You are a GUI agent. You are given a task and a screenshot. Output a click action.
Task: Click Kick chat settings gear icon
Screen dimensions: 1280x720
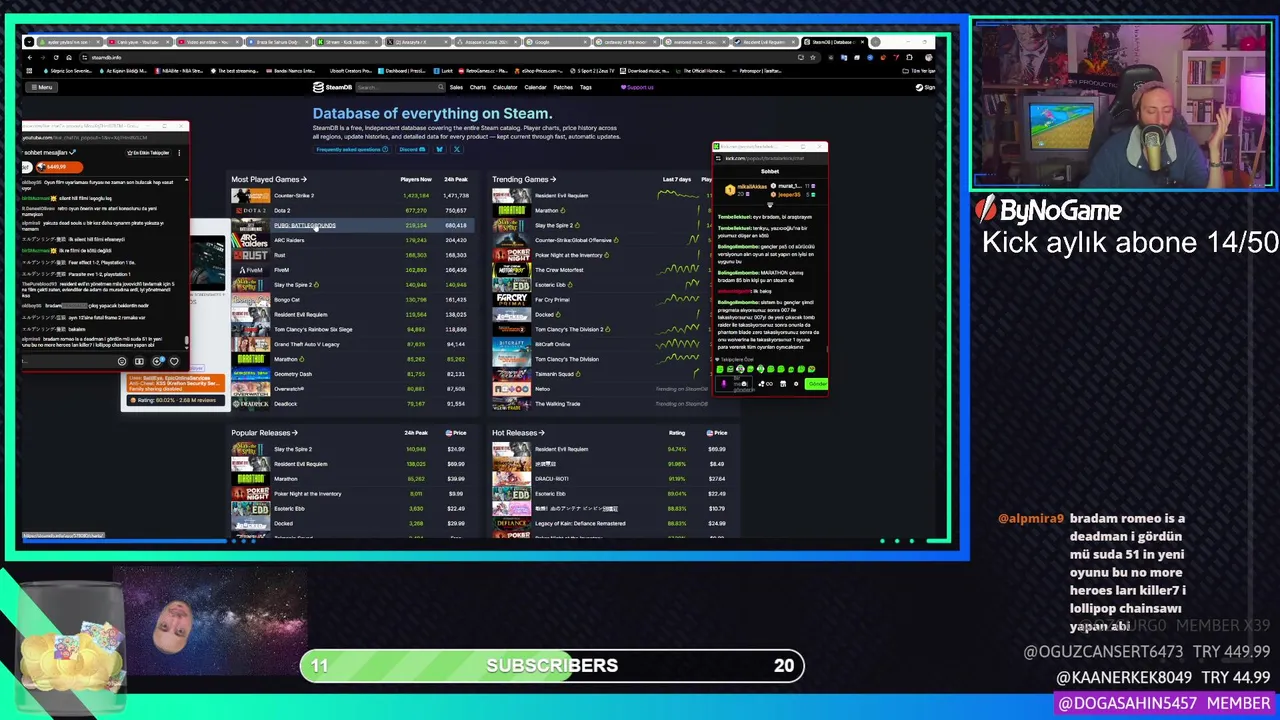796,384
